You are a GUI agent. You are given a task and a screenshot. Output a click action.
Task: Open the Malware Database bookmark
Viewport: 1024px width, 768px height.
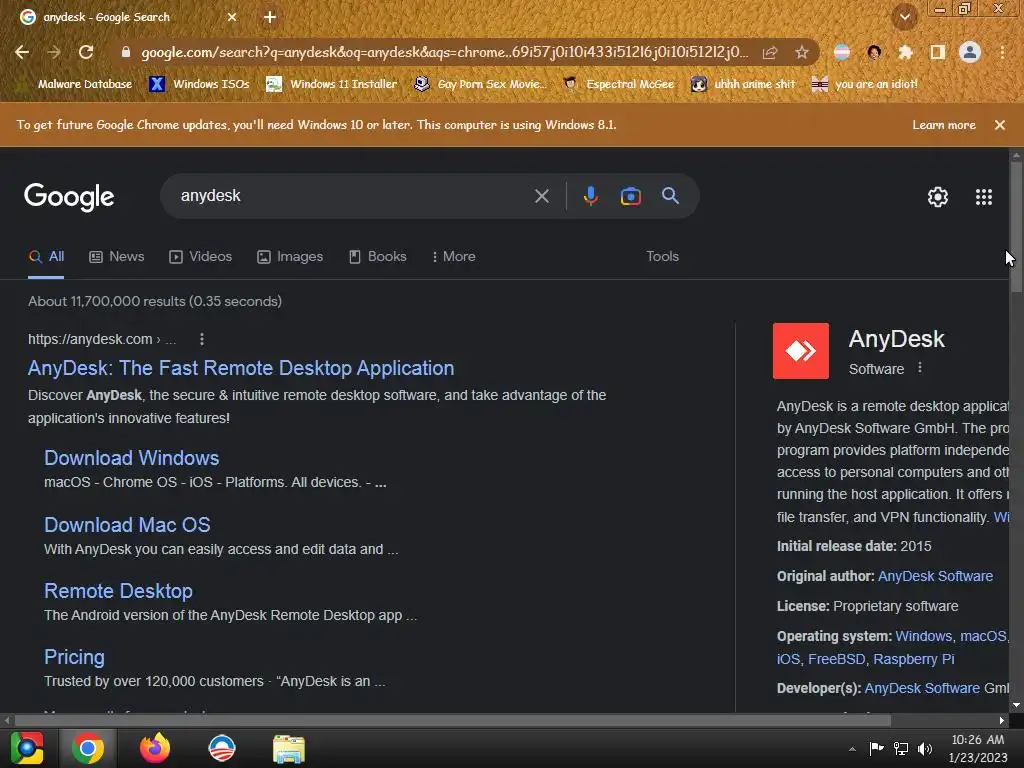(x=75, y=84)
